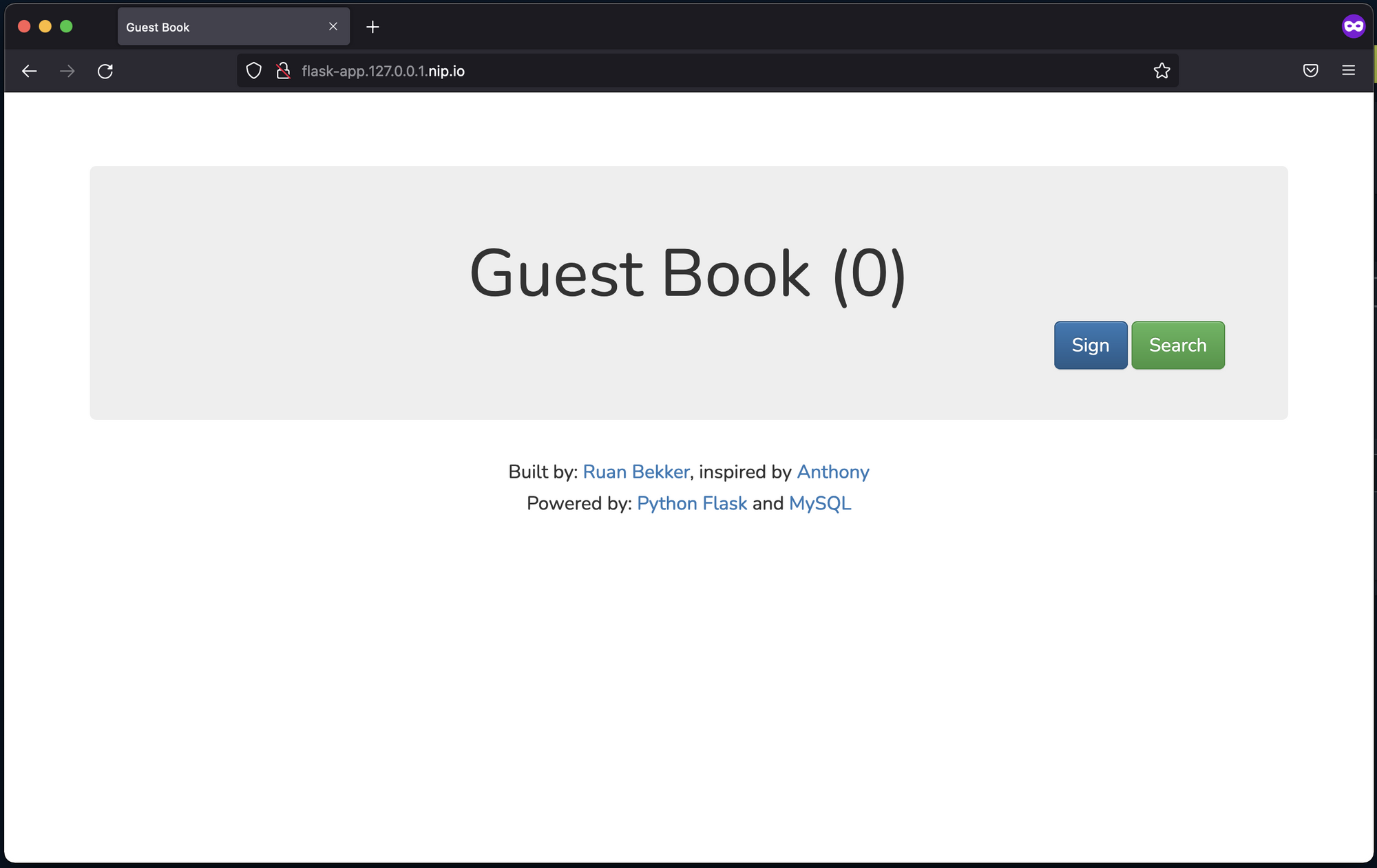
Task: Click the browser back arrow
Action: pos(29,71)
